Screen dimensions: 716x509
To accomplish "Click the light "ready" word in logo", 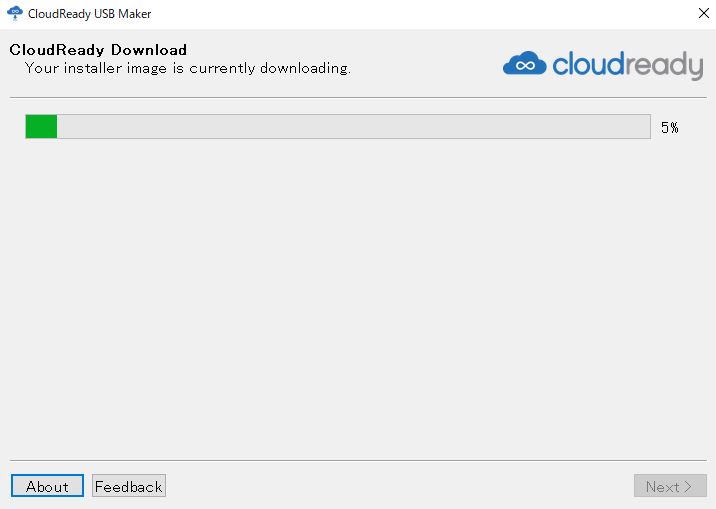I will [x=665, y=66].
